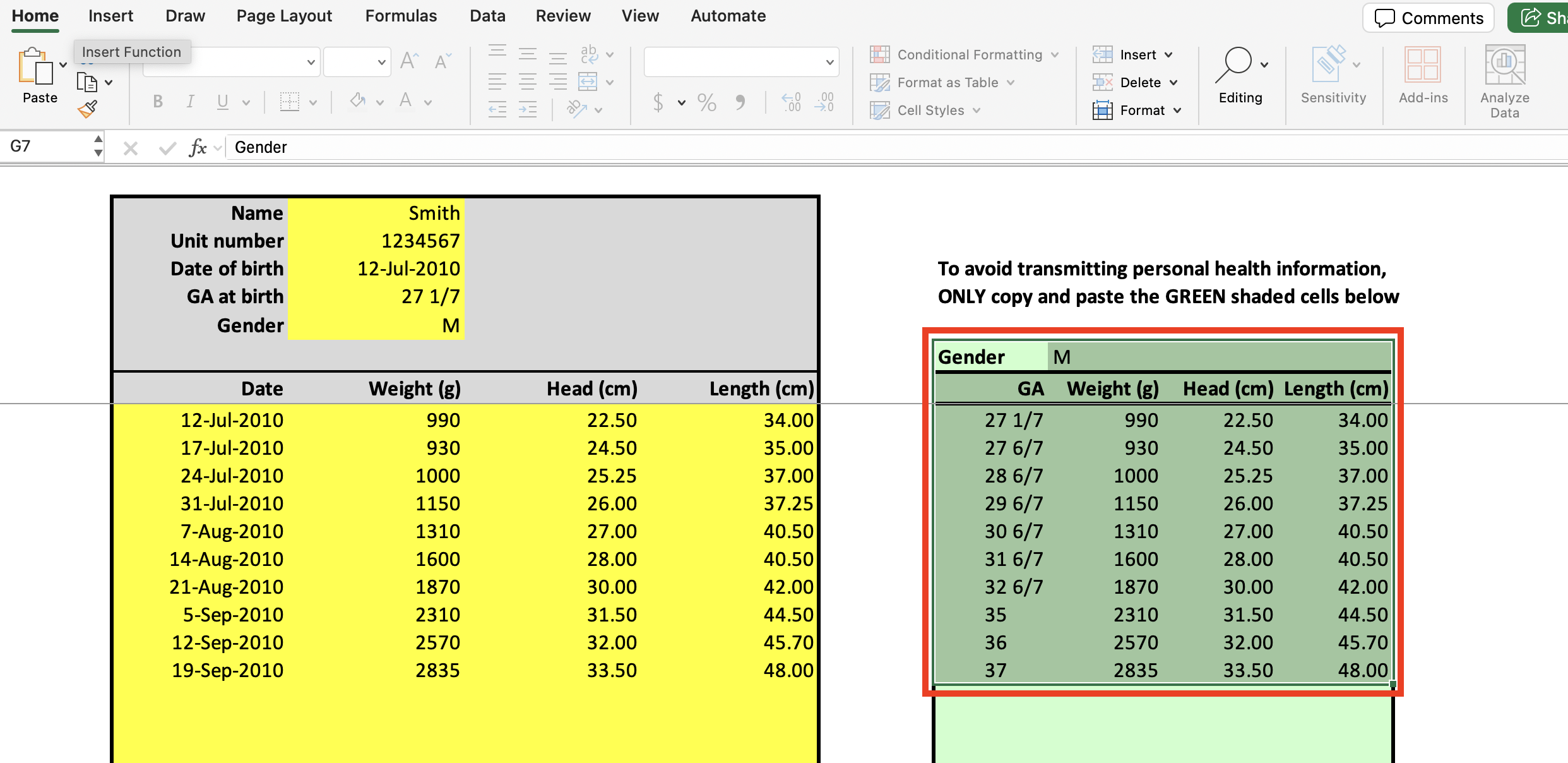Toggle italic formatting
The image size is (1568, 763).
click(x=190, y=102)
